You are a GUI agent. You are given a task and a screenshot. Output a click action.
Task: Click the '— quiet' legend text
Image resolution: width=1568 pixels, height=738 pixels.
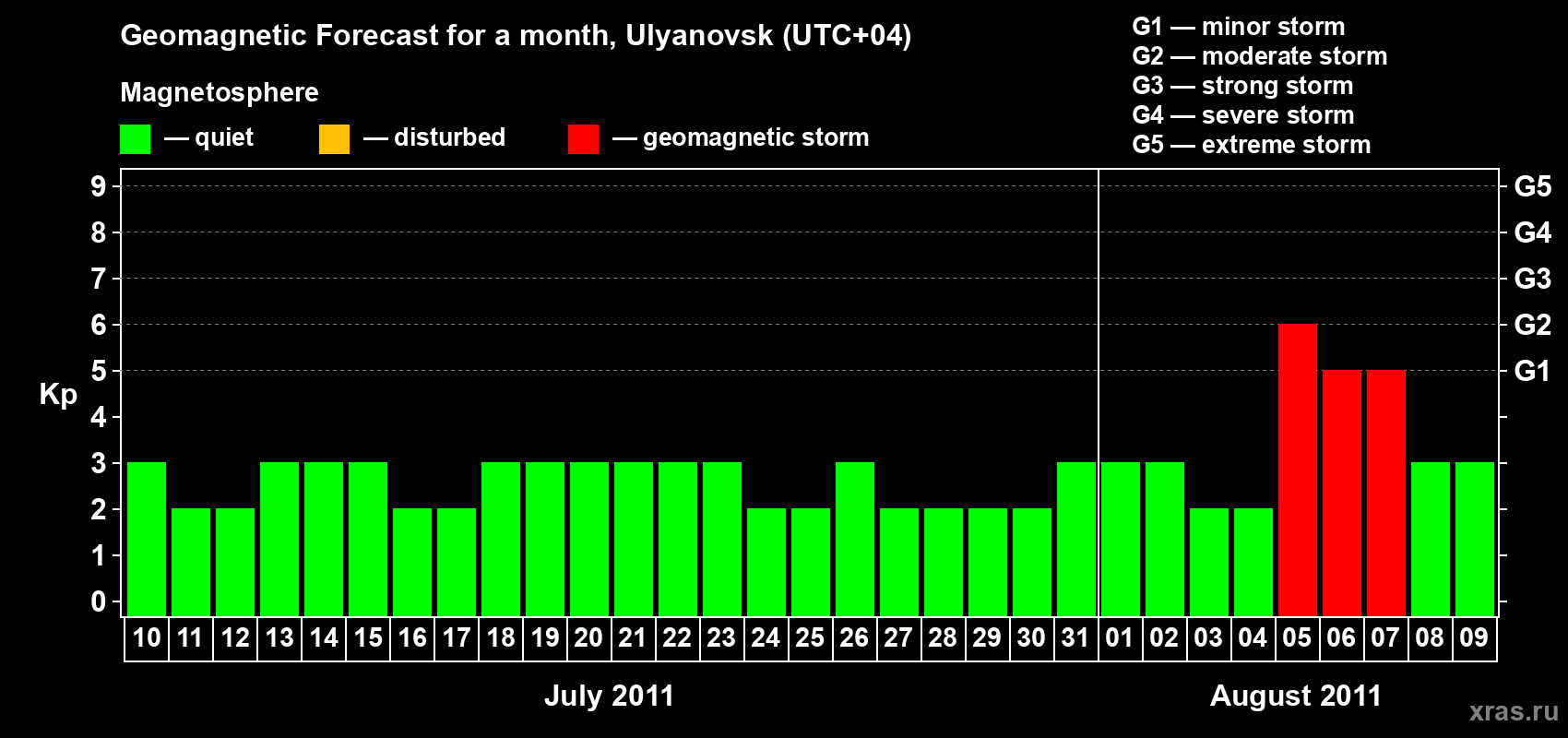(x=208, y=137)
